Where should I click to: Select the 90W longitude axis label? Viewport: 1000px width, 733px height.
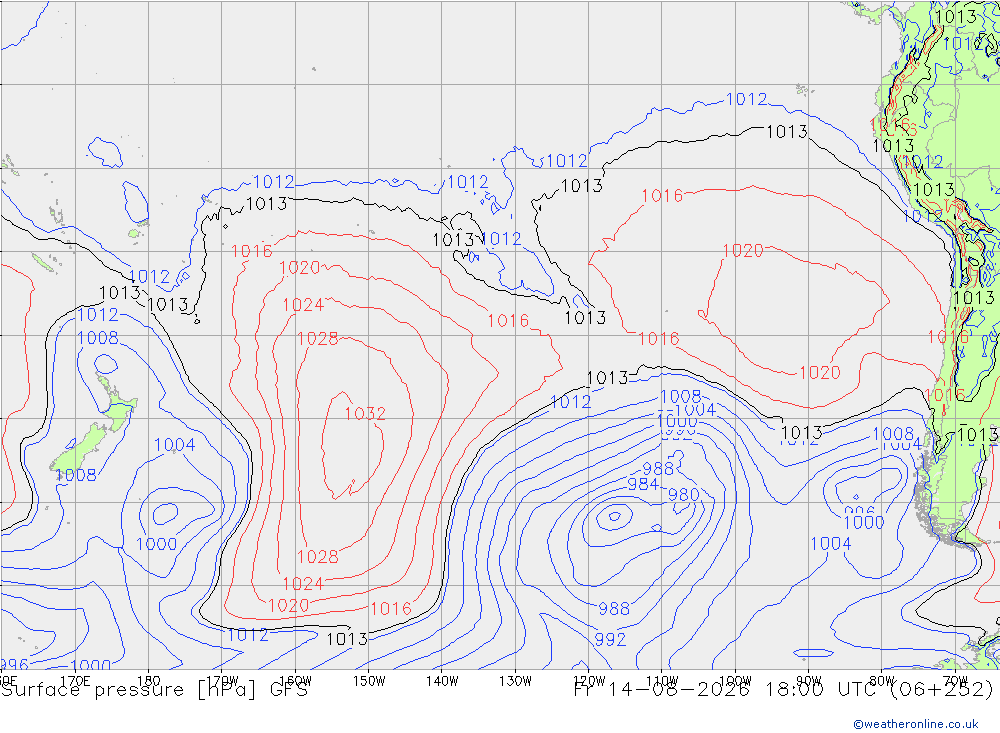(809, 681)
